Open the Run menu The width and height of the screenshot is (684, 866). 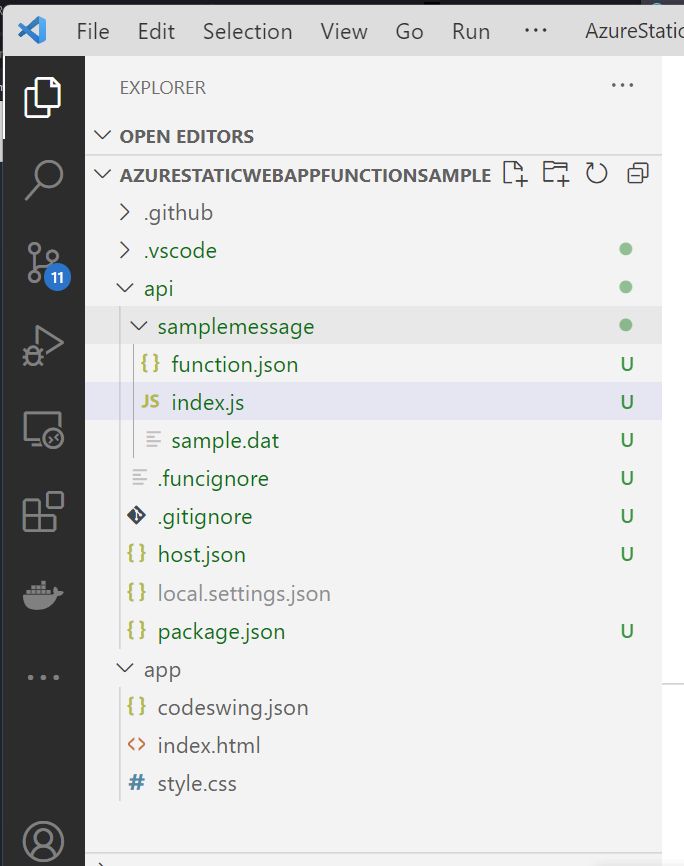click(x=470, y=31)
